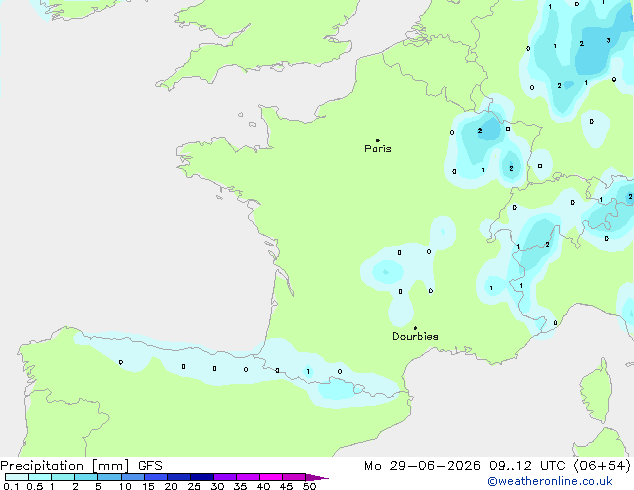This screenshot has width=634, height=490.
Task: Click the Paris city label
Action: coord(378,149)
